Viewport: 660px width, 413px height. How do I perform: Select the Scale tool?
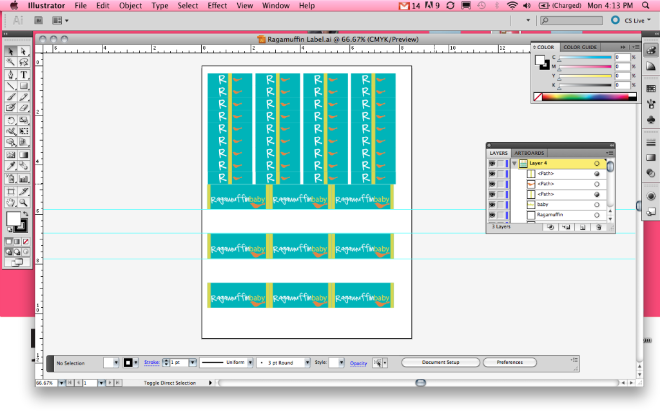tap(24, 120)
